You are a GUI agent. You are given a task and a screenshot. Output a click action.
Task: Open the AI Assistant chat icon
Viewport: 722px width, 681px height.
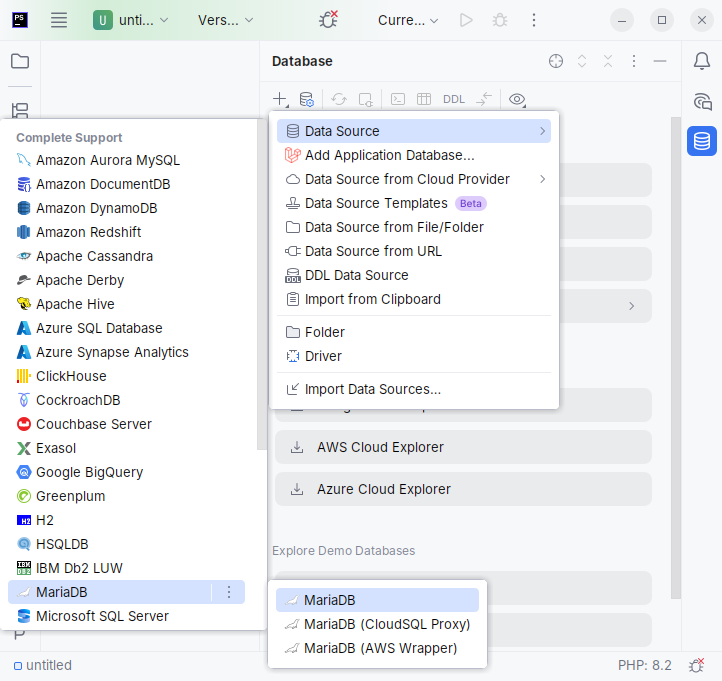pos(702,101)
